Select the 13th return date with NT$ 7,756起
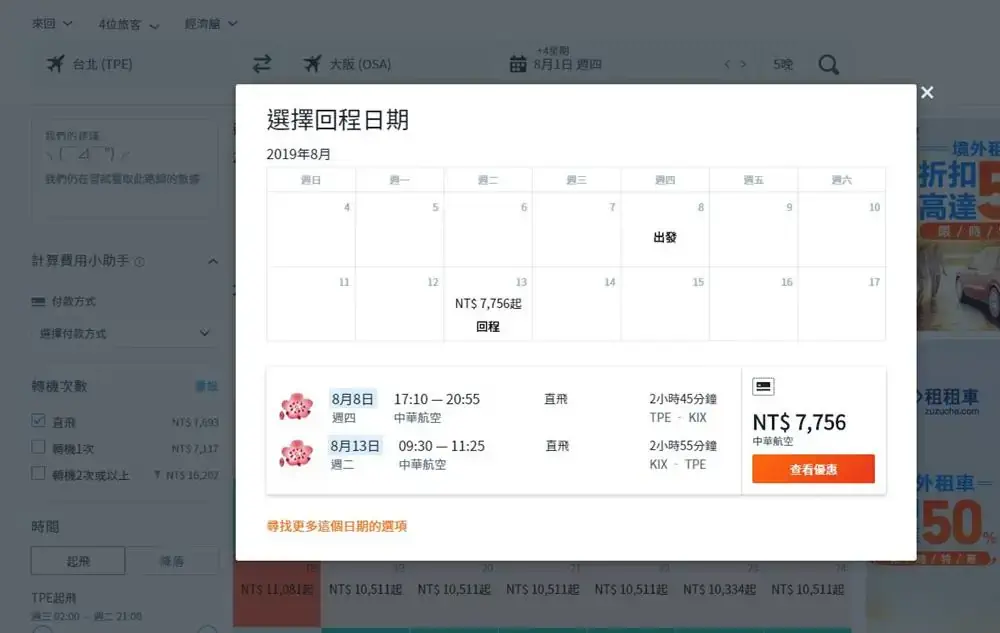The height and width of the screenshot is (633, 1000). [488, 304]
